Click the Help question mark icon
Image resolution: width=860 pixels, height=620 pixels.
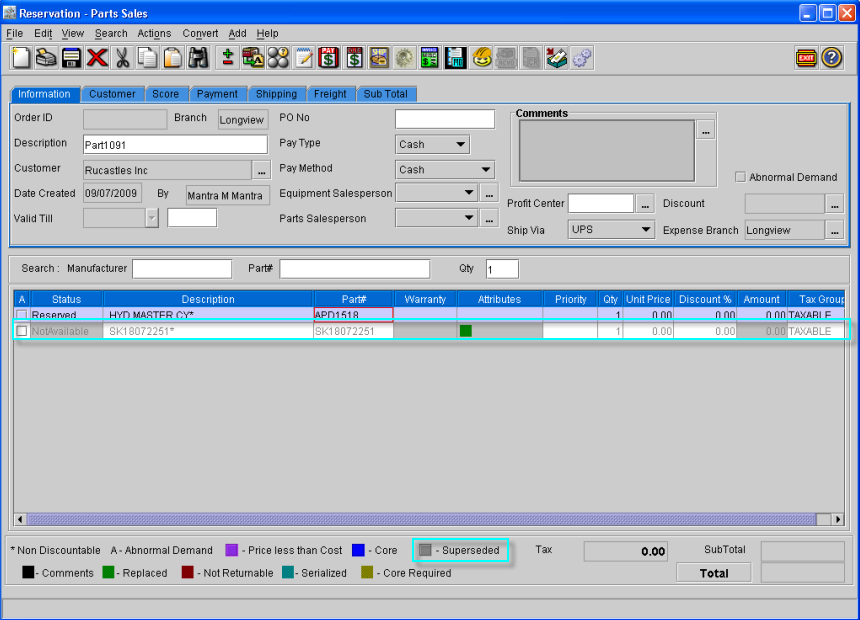pyautogui.click(x=831, y=58)
